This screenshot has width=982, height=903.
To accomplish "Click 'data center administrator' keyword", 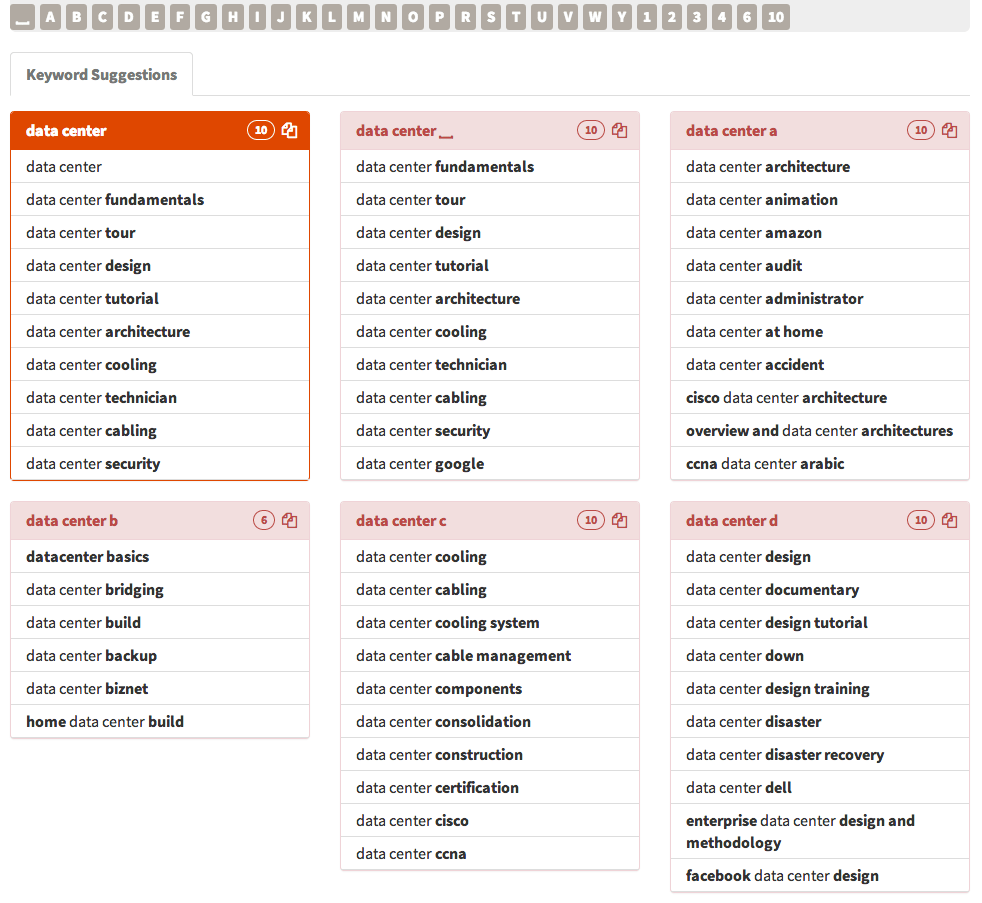I will tap(820, 299).
